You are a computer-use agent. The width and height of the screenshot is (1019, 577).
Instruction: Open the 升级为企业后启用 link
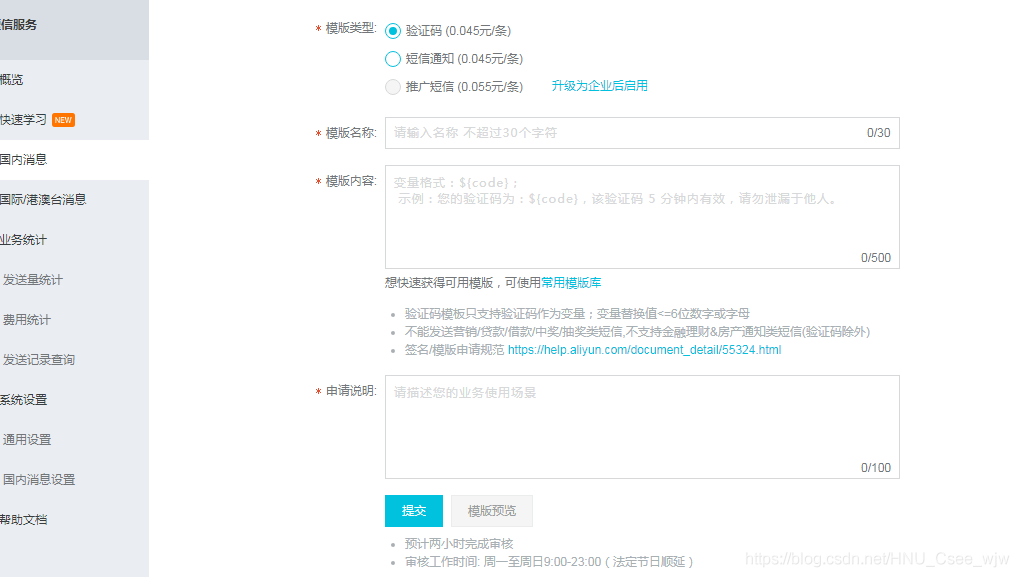[x=599, y=86]
